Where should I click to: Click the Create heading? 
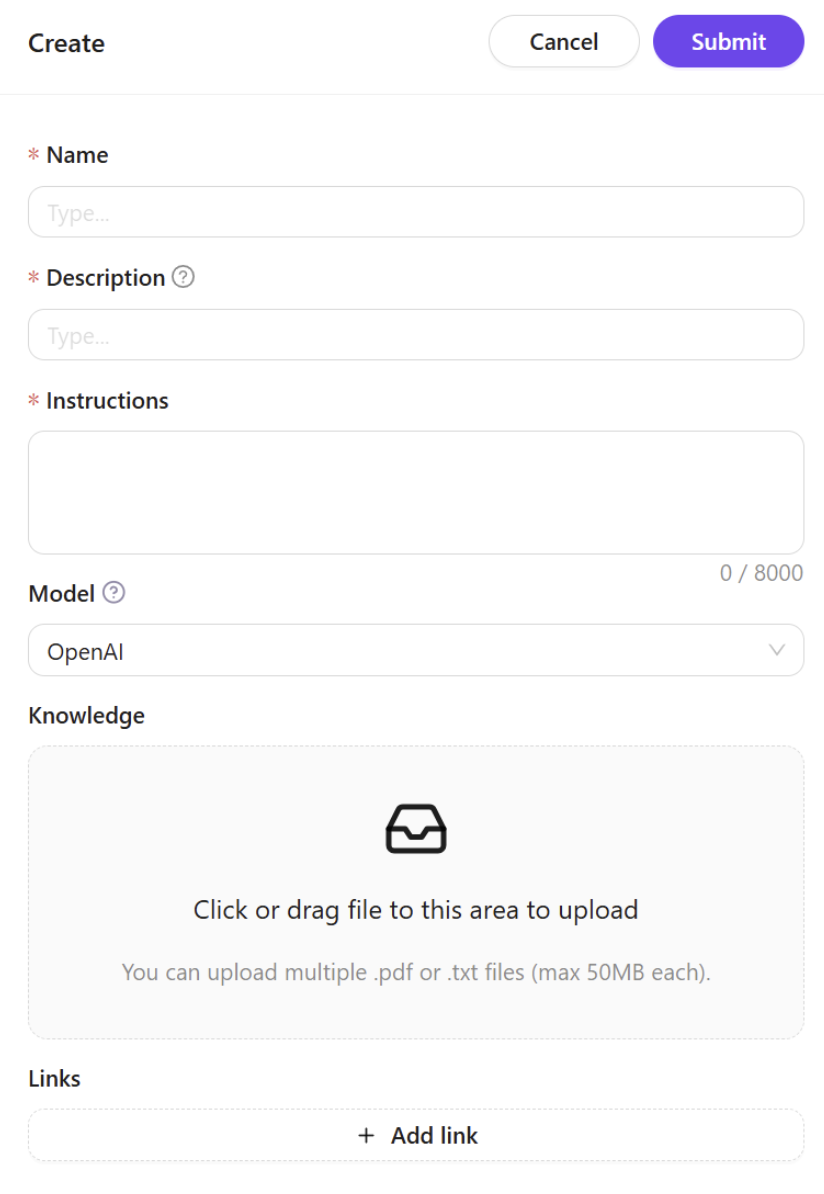[x=66, y=43]
